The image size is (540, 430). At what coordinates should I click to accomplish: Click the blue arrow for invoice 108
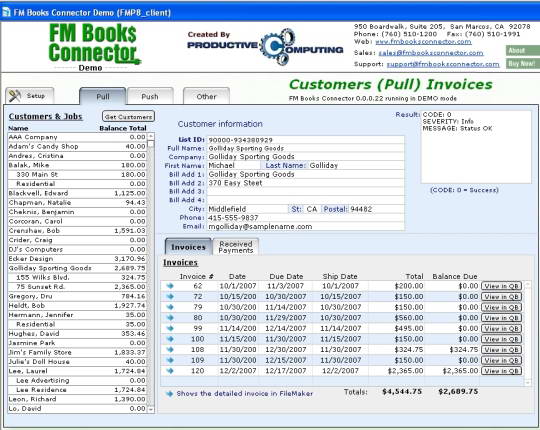(170, 349)
